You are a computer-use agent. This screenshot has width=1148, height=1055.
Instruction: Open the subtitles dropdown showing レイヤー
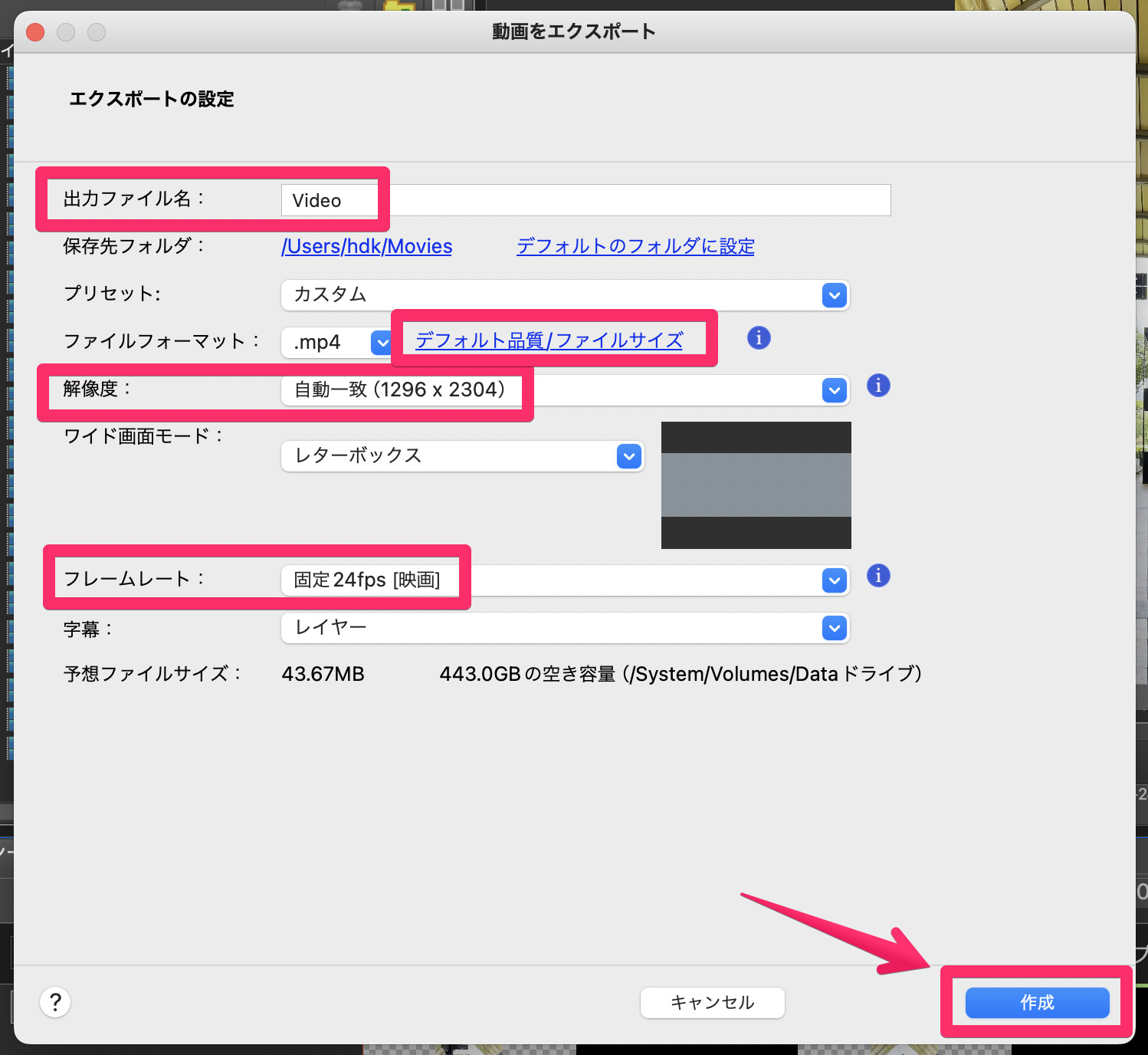pos(536,628)
